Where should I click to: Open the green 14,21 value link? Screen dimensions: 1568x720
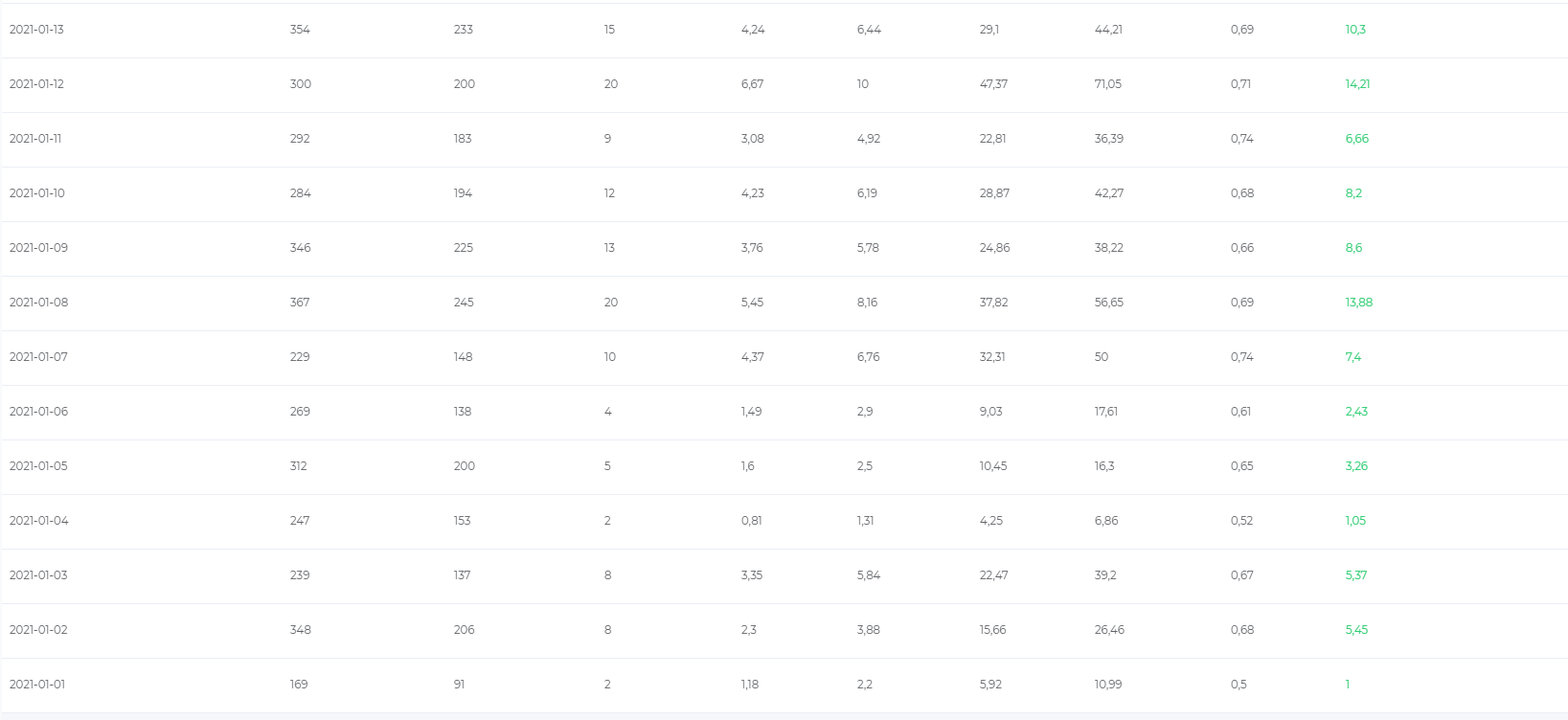coord(1357,84)
